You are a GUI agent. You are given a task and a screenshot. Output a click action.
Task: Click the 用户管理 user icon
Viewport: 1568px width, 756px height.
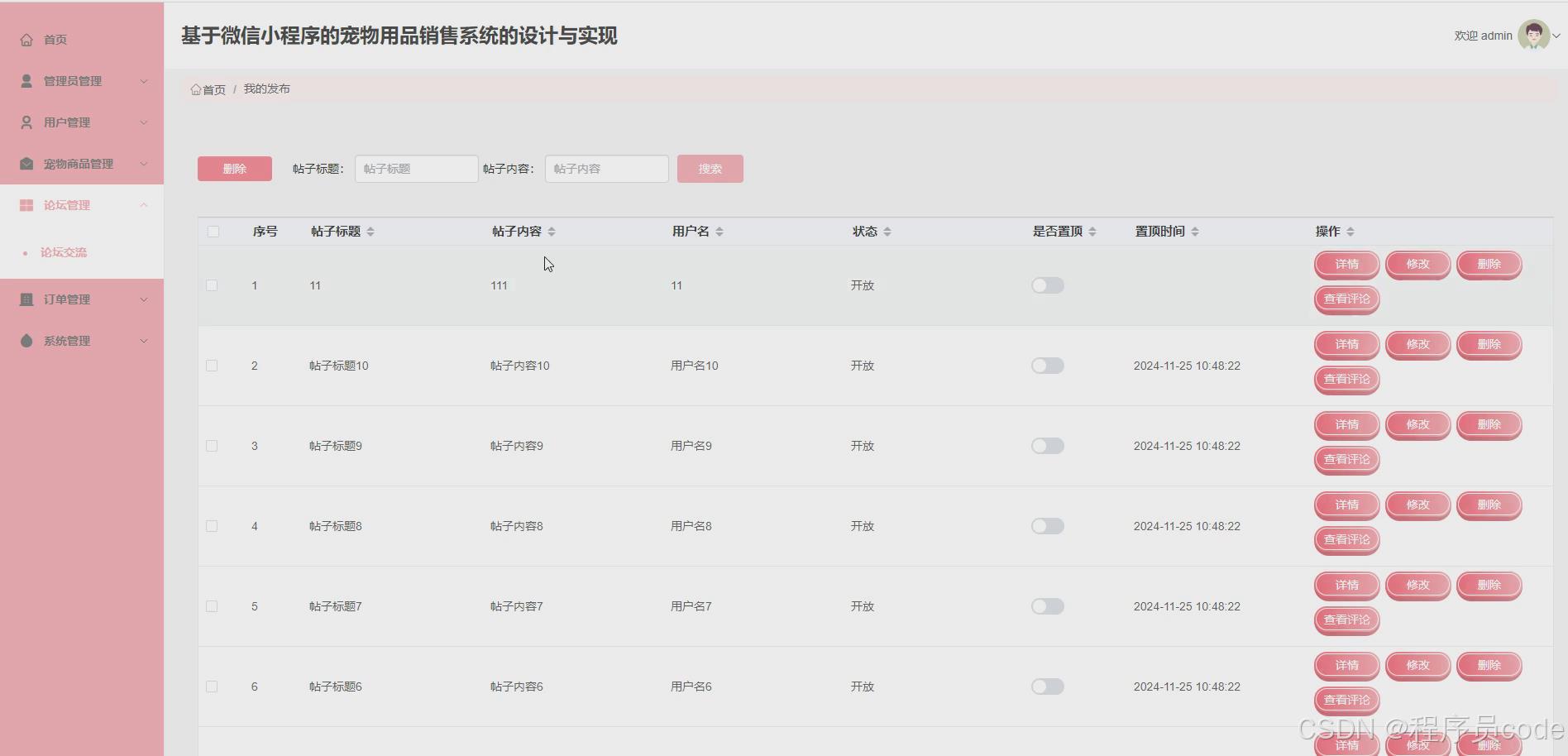pos(26,122)
